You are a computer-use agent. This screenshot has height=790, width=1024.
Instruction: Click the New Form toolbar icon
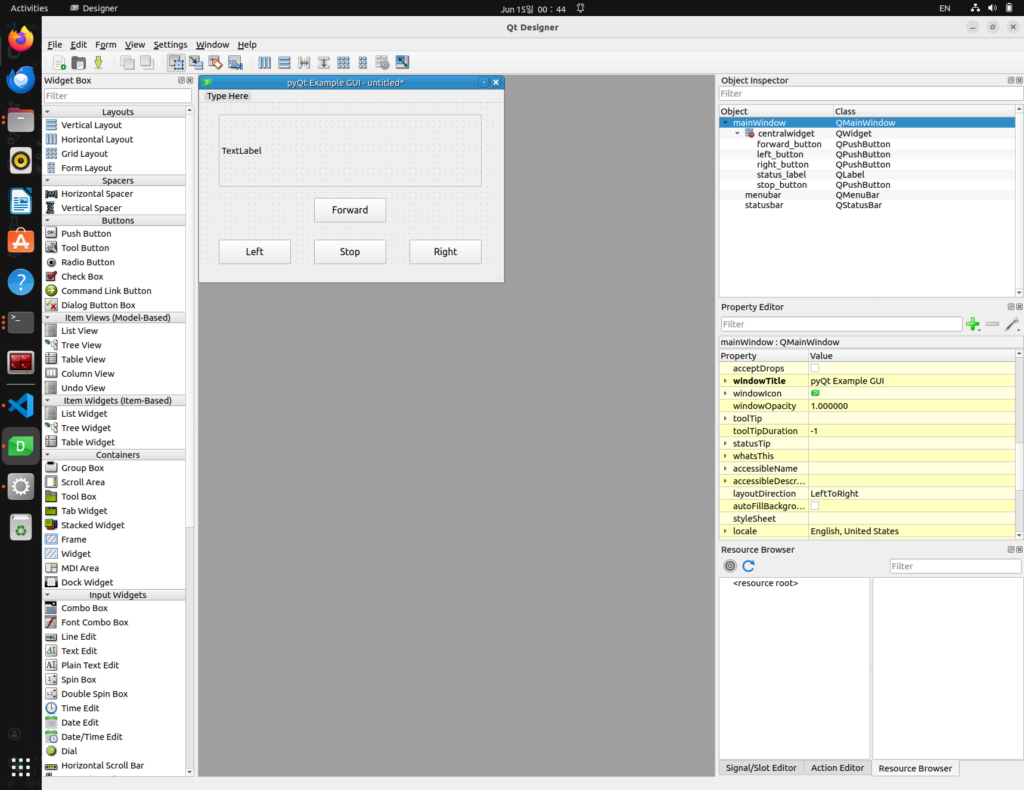pos(59,63)
